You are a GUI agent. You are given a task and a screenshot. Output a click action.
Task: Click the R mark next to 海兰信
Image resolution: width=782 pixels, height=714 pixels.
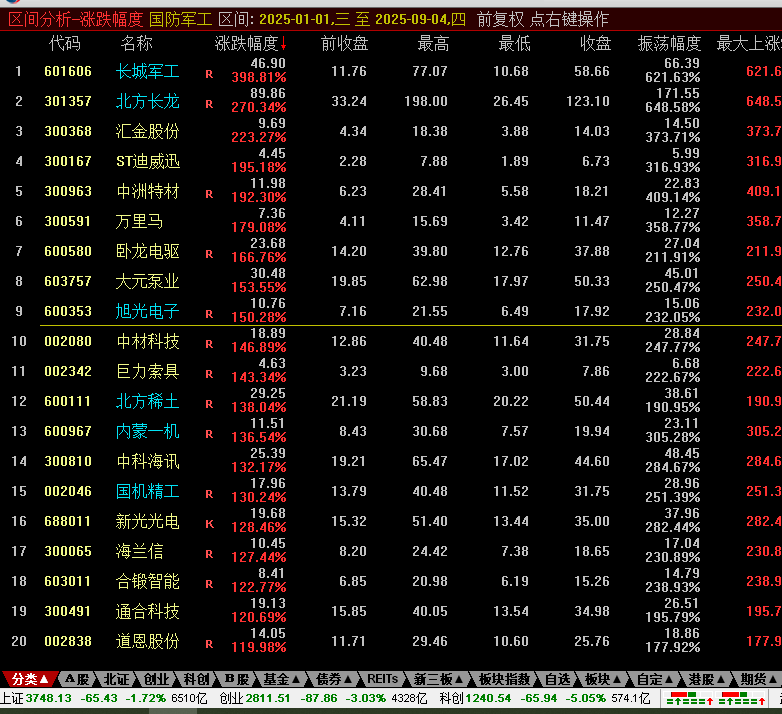click(x=209, y=554)
